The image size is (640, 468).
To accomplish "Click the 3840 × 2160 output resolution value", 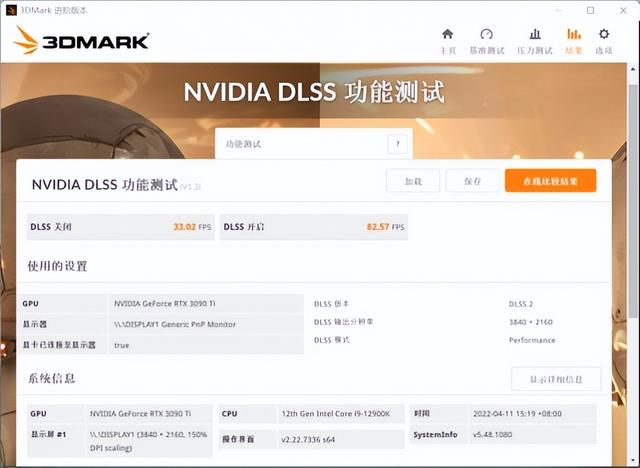I will tap(531, 322).
